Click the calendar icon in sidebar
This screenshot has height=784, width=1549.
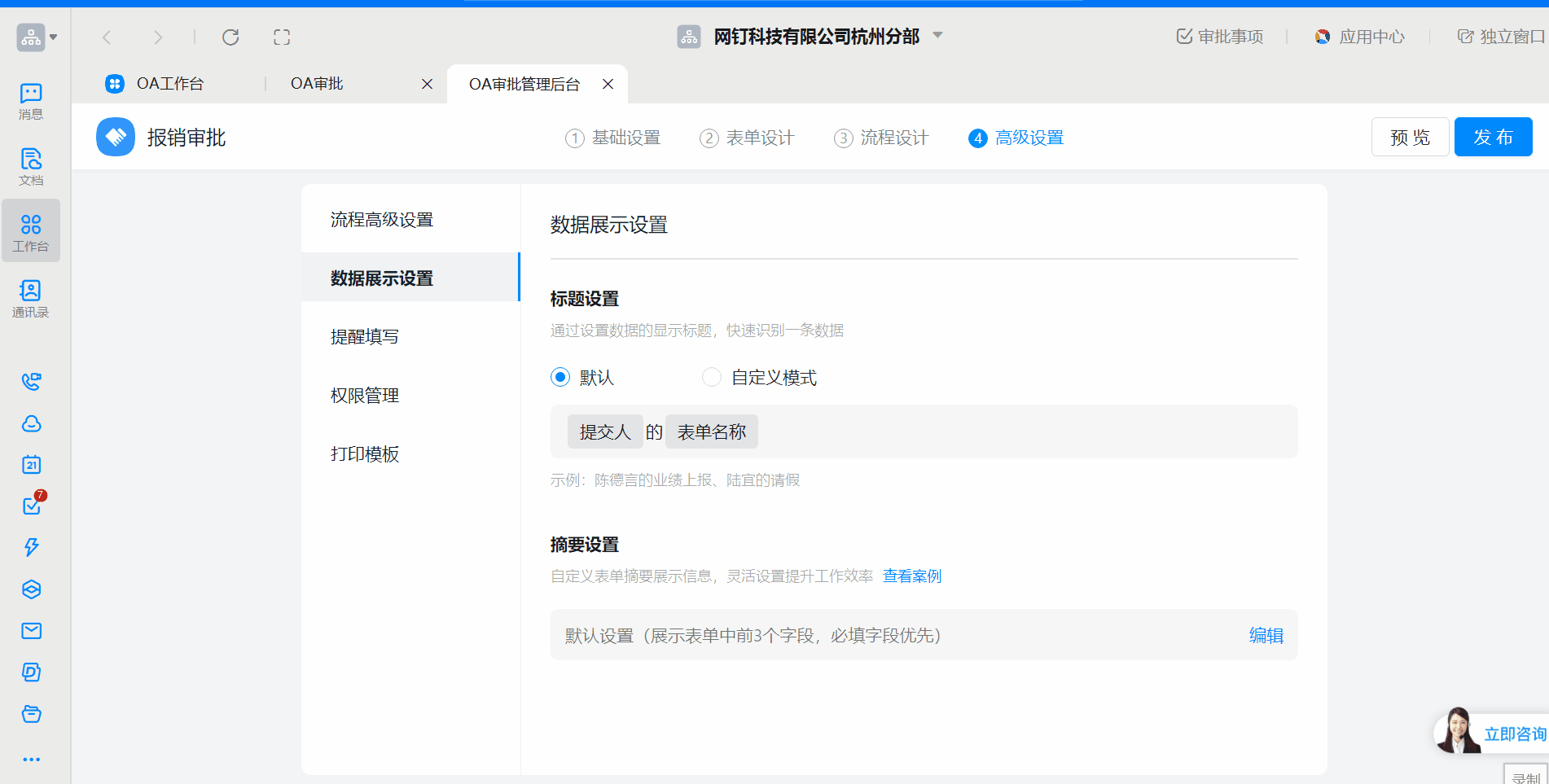31,465
